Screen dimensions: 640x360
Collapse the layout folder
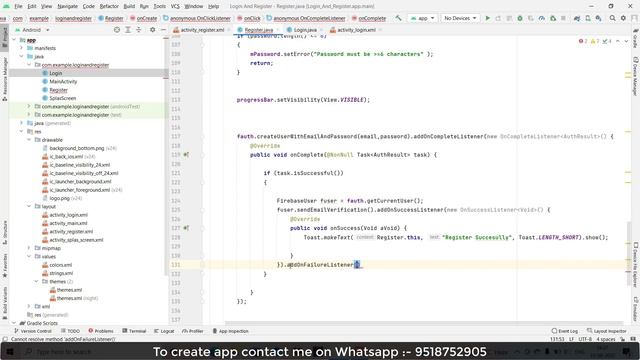pyautogui.click(x=29, y=207)
